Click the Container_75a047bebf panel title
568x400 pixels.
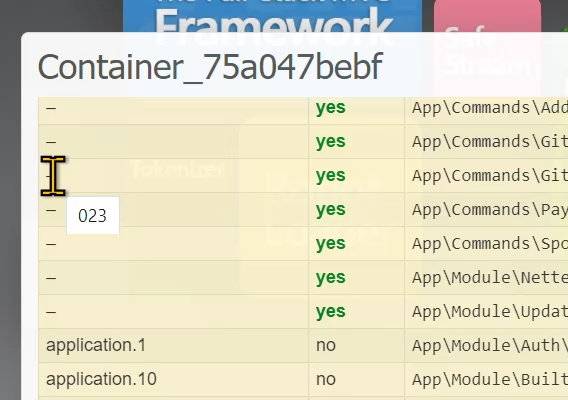(x=210, y=67)
